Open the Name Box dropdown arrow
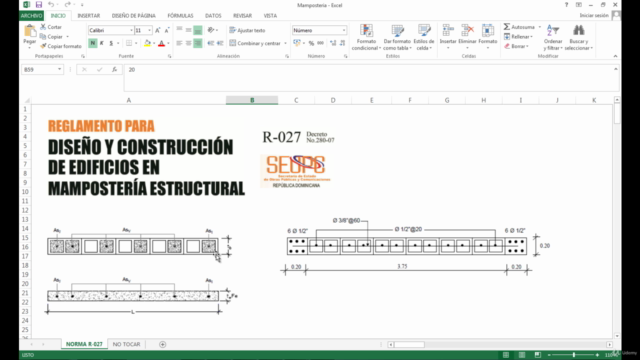Screen dimensions: 640x360 coord(59,70)
